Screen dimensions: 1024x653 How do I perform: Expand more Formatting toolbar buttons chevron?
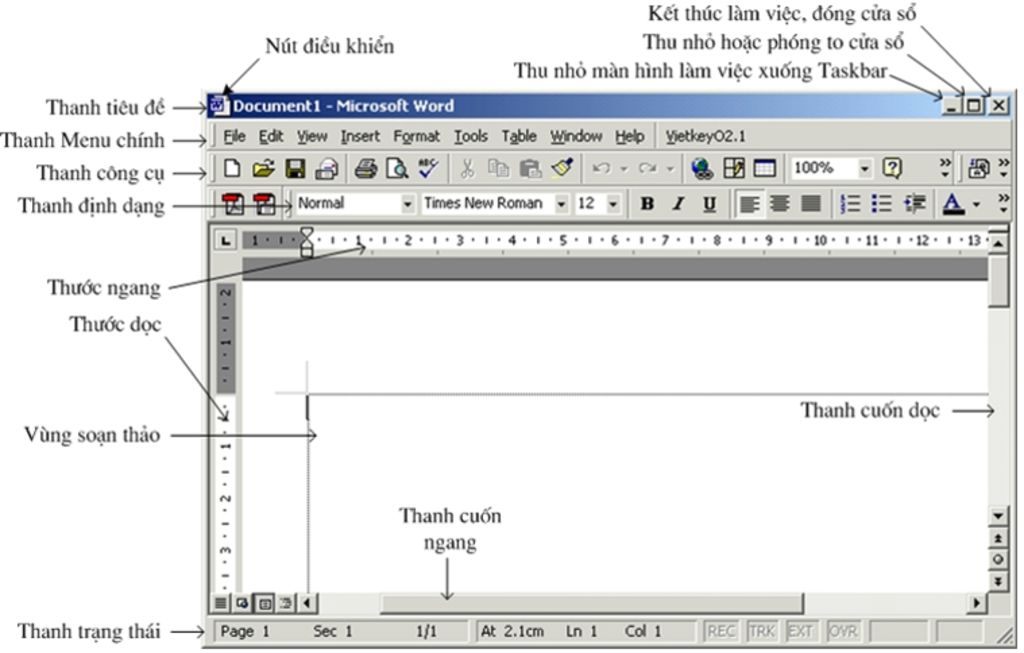click(x=1004, y=203)
